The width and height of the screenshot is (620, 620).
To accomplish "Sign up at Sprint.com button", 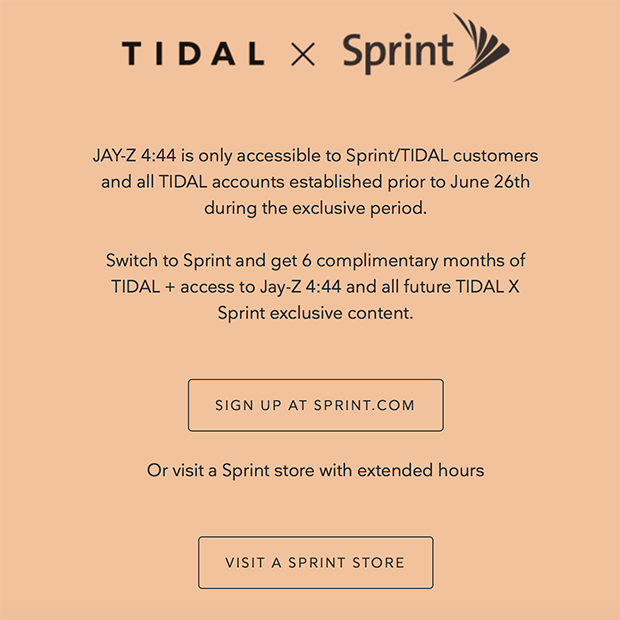I will pyautogui.click(x=316, y=405).
